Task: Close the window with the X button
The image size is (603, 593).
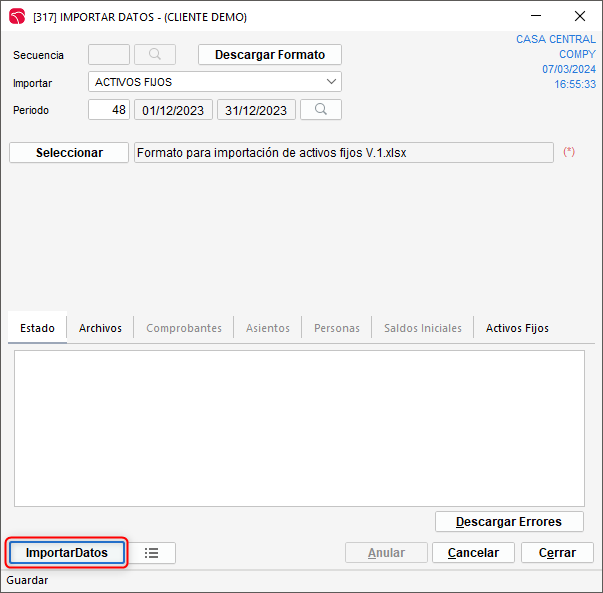Action: [x=580, y=16]
